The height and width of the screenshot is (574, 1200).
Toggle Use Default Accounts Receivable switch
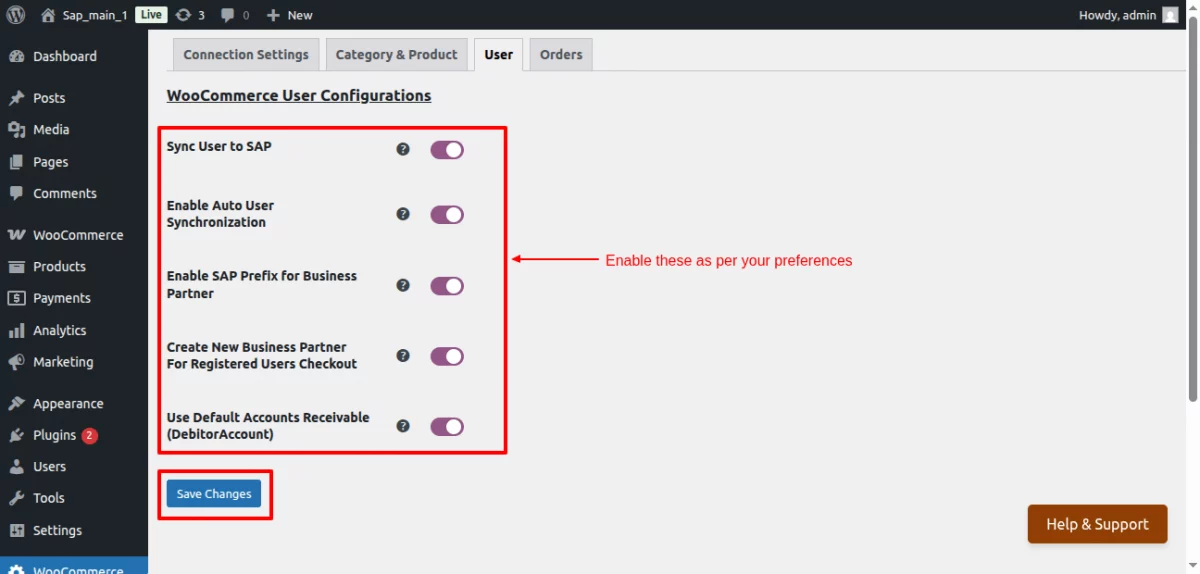pos(447,427)
